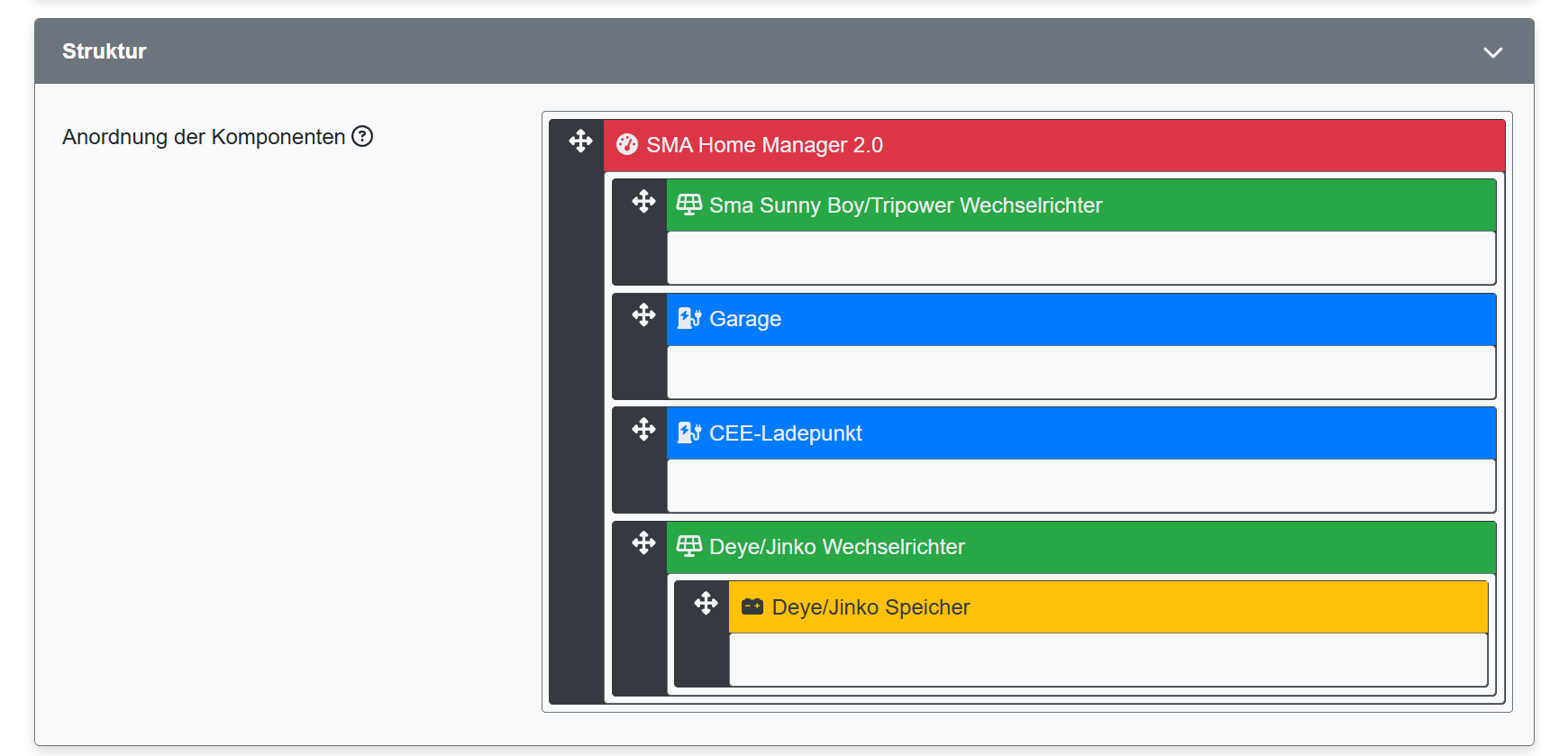Click the charging station icon next to Garage
The width and height of the screenshot is (1568, 756).
pyautogui.click(x=689, y=318)
